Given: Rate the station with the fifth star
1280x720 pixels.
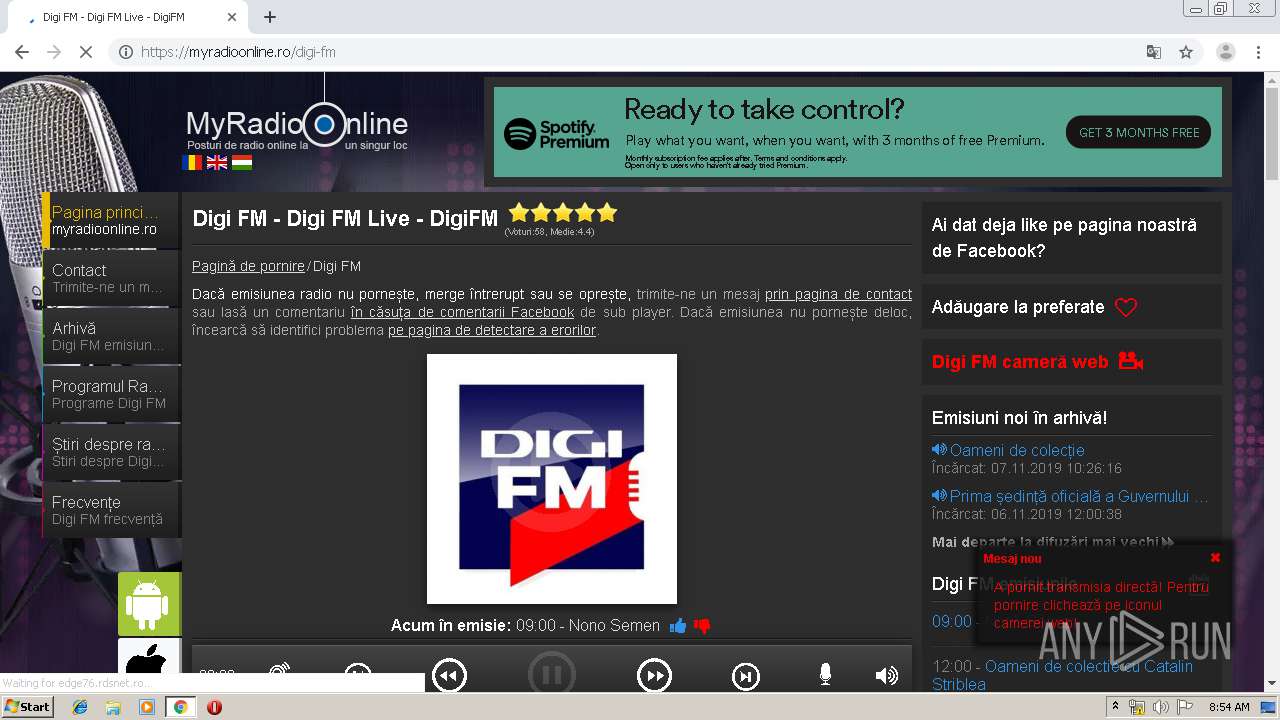Looking at the screenshot, I should click(x=607, y=212).
